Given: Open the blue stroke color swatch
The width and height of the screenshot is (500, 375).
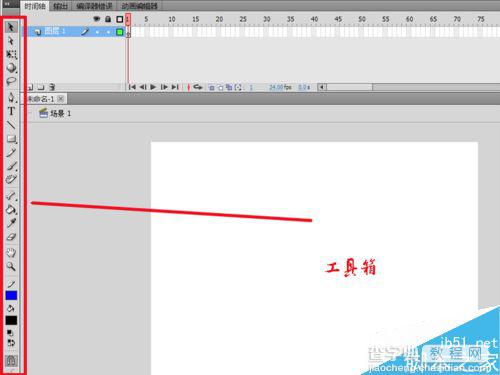Looking at the screenshot, I should [11, 295].
